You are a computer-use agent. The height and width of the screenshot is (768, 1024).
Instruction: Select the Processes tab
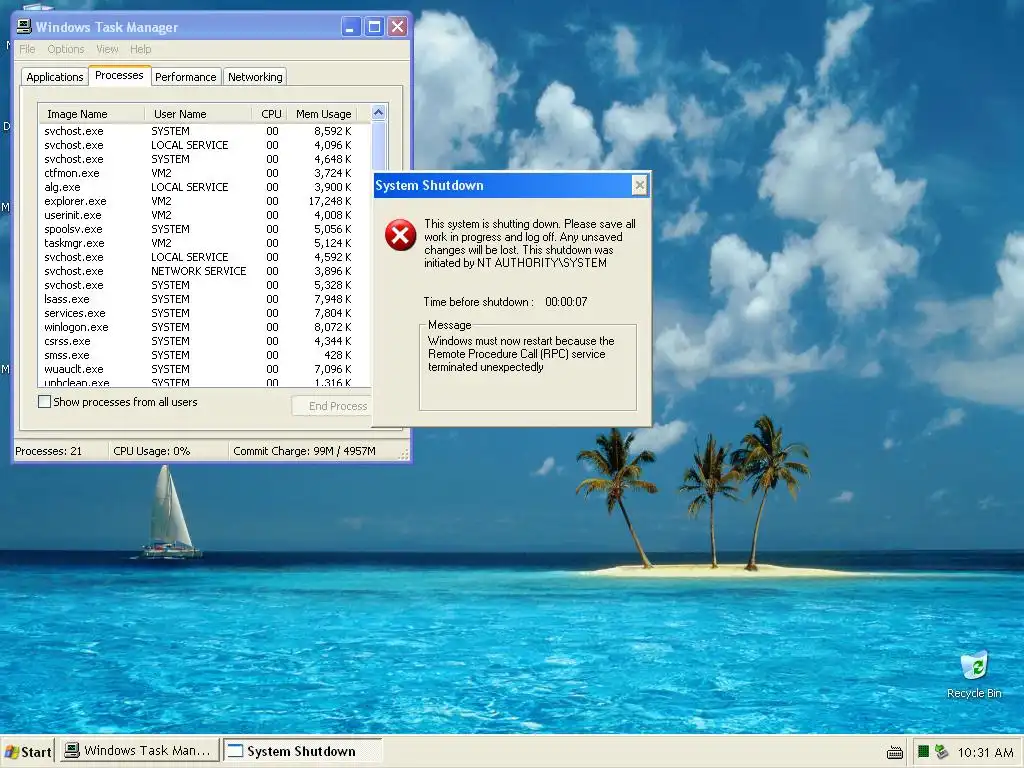click(x=120, y=75)
